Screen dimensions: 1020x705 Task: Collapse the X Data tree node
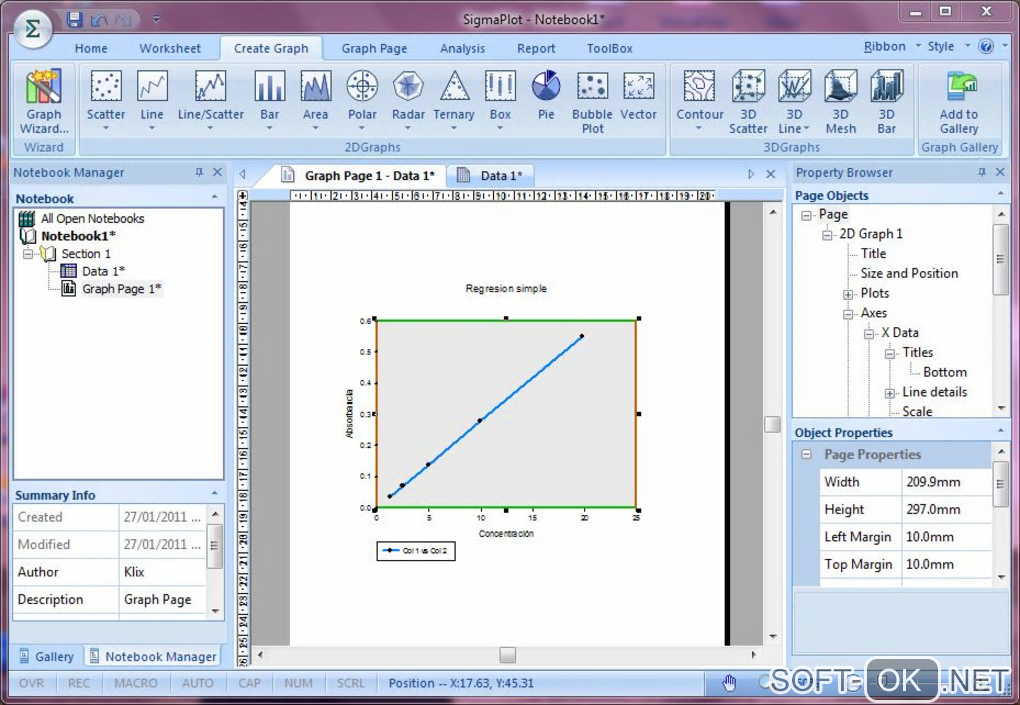point(868,334)
